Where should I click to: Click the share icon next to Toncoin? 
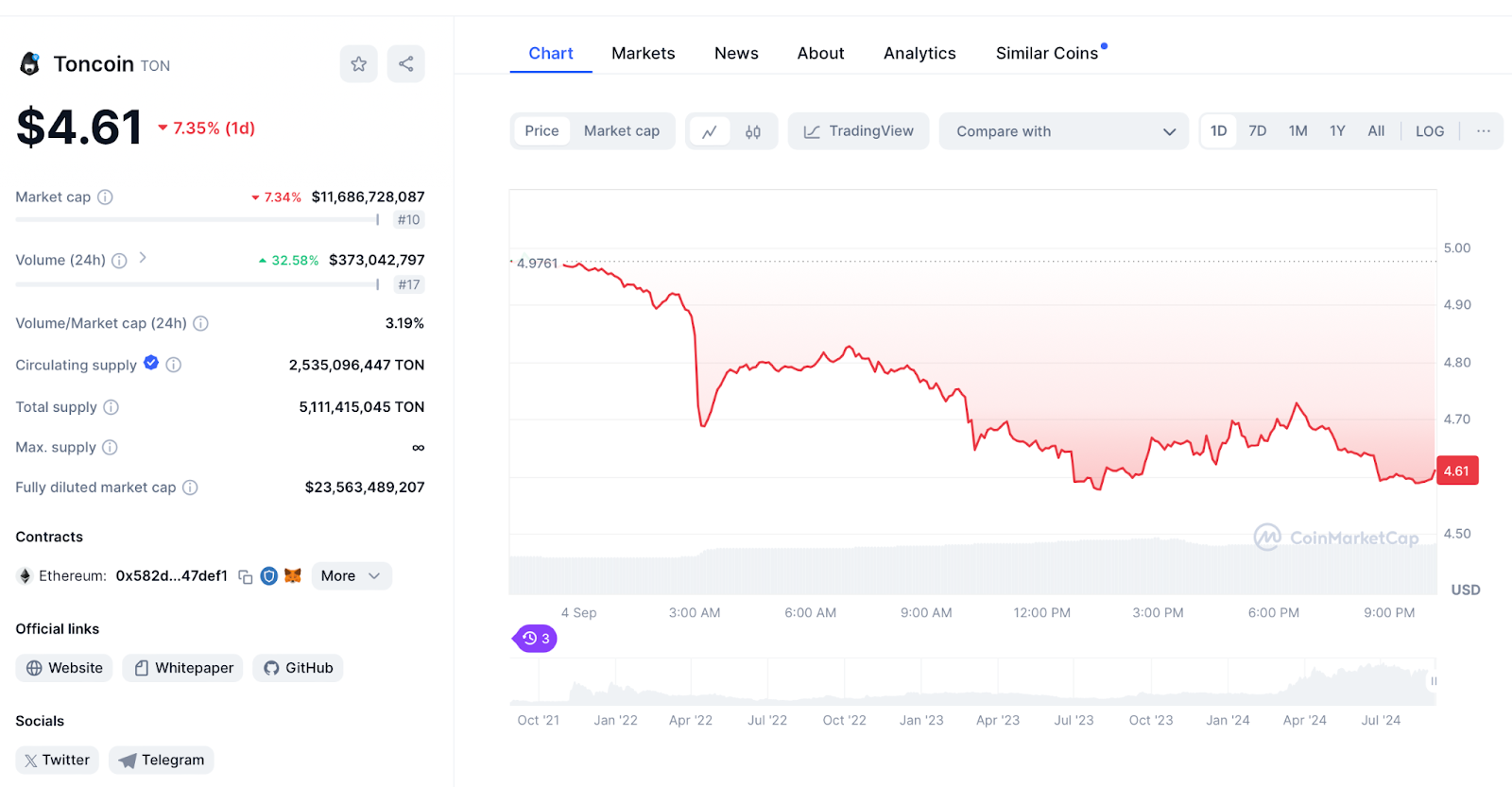[406, 64]
